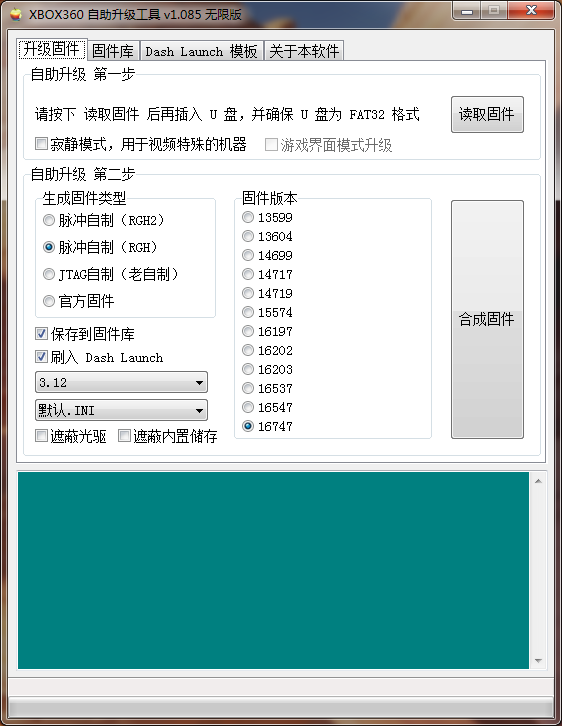Expand the 默认.INI dropdown
The image size is (562, 726).
199,410
